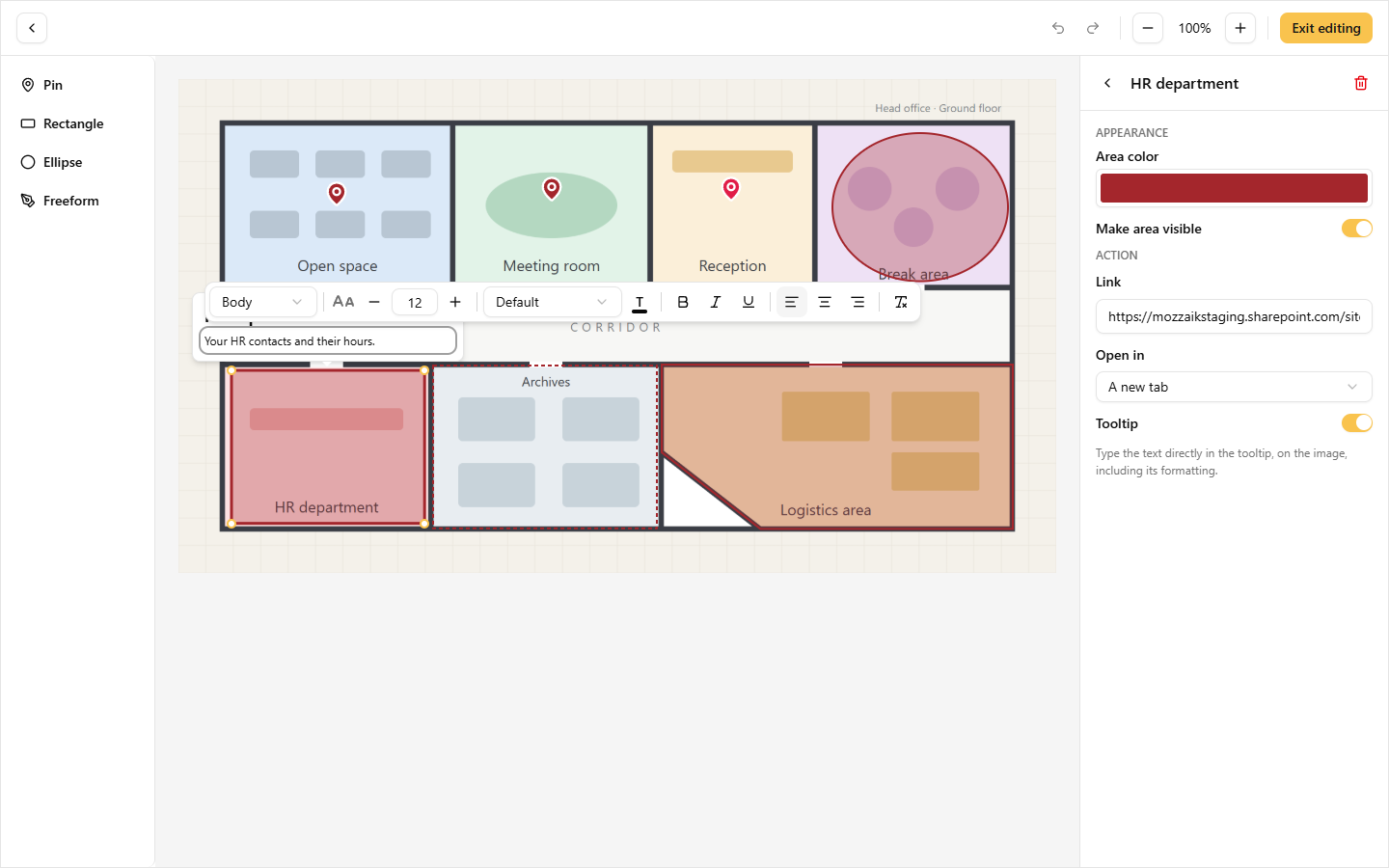Click the tooltip text input box

(328, 340)
